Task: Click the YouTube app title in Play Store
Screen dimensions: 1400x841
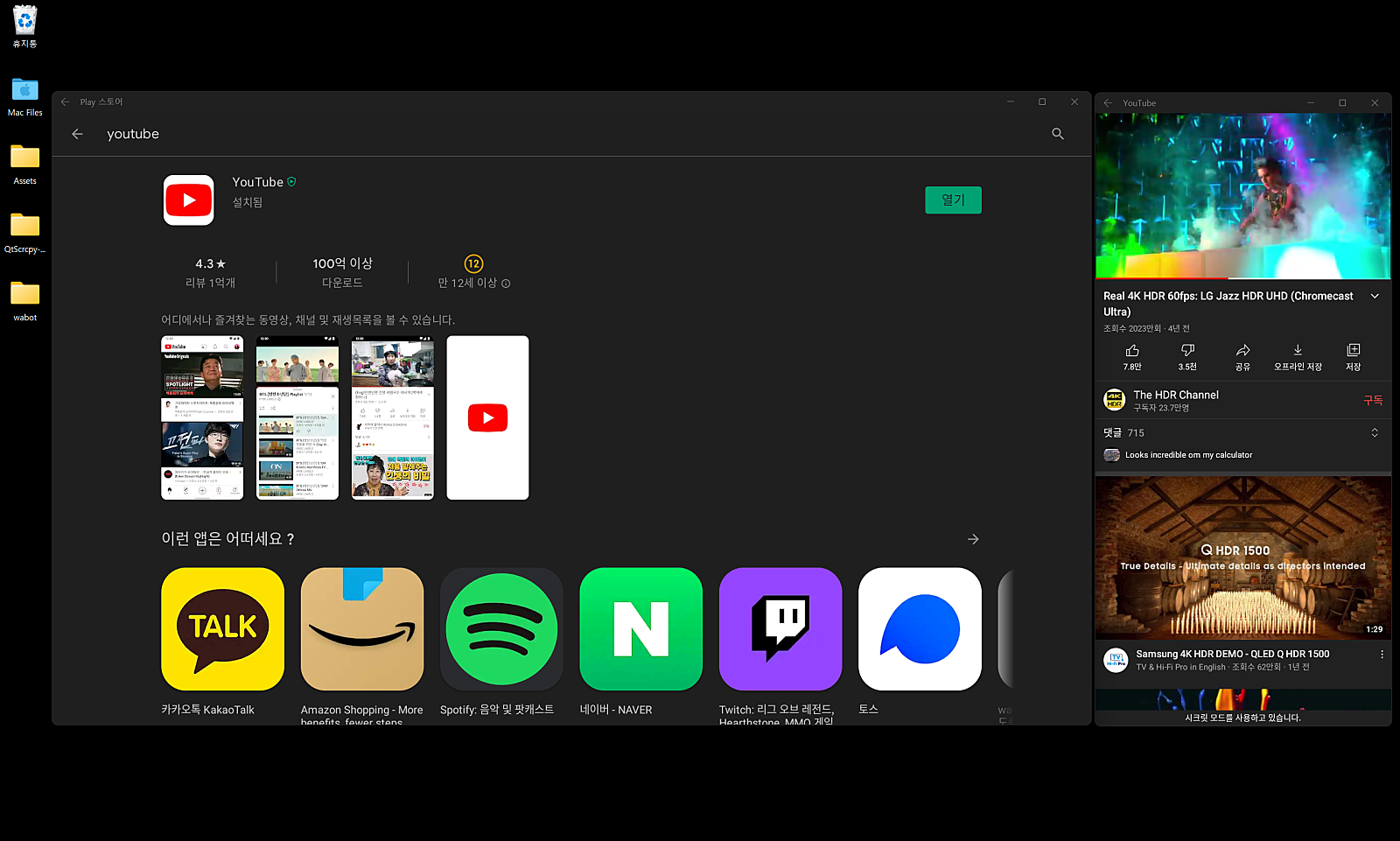Action: pyautogui.click(x=257, y=182)
